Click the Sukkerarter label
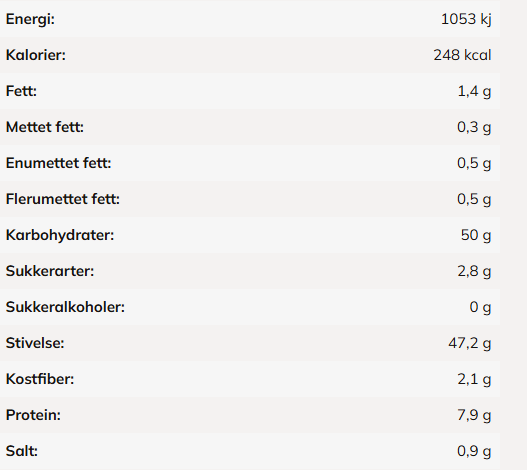This screenshot has width=527, height=470. point(50,271)
